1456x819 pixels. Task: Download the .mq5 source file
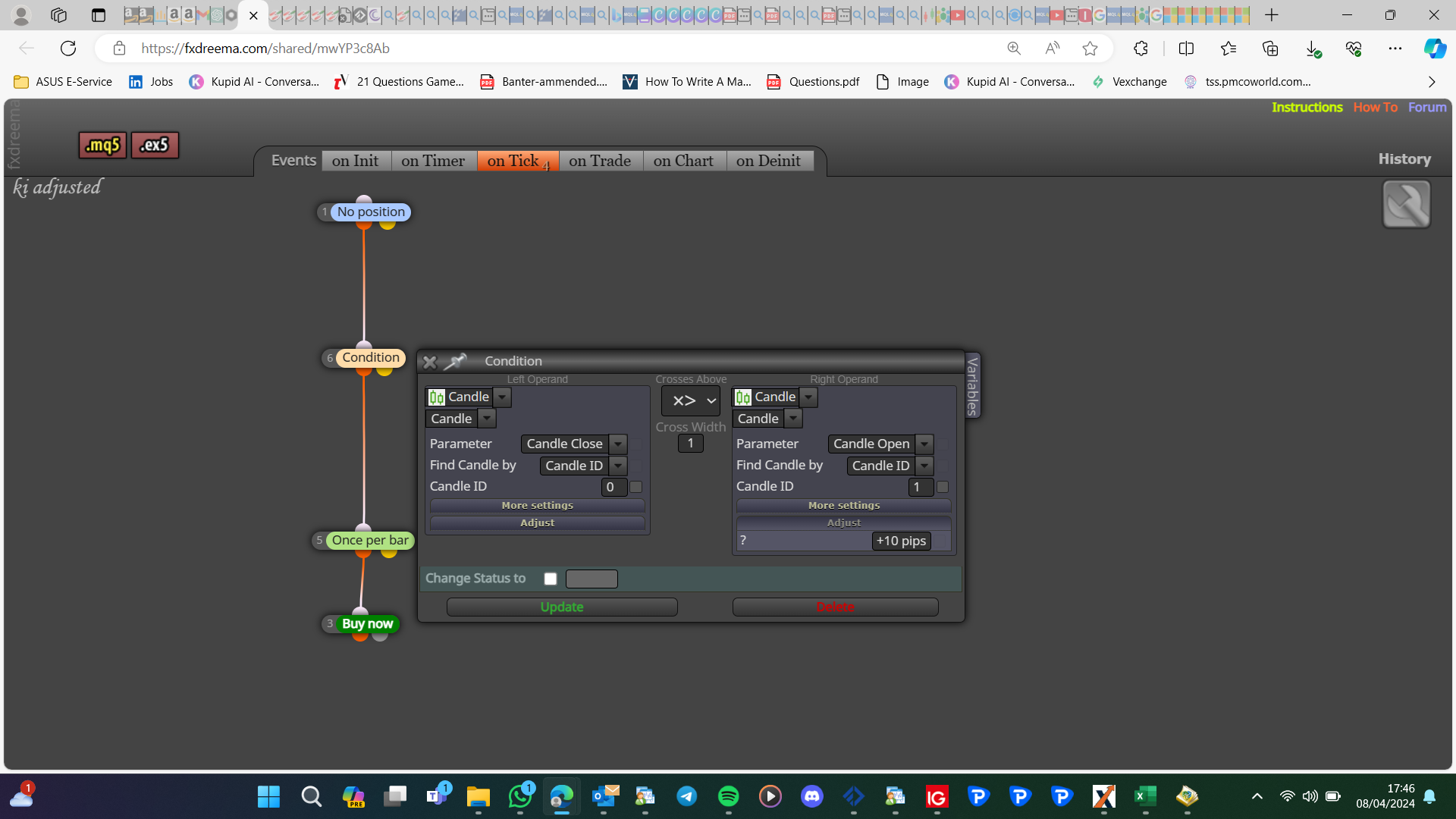(102, 145)
